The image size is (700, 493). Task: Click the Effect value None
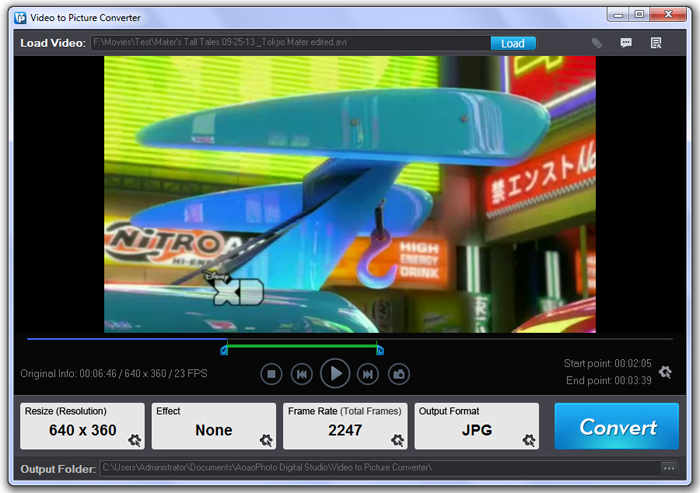point(213,430)
